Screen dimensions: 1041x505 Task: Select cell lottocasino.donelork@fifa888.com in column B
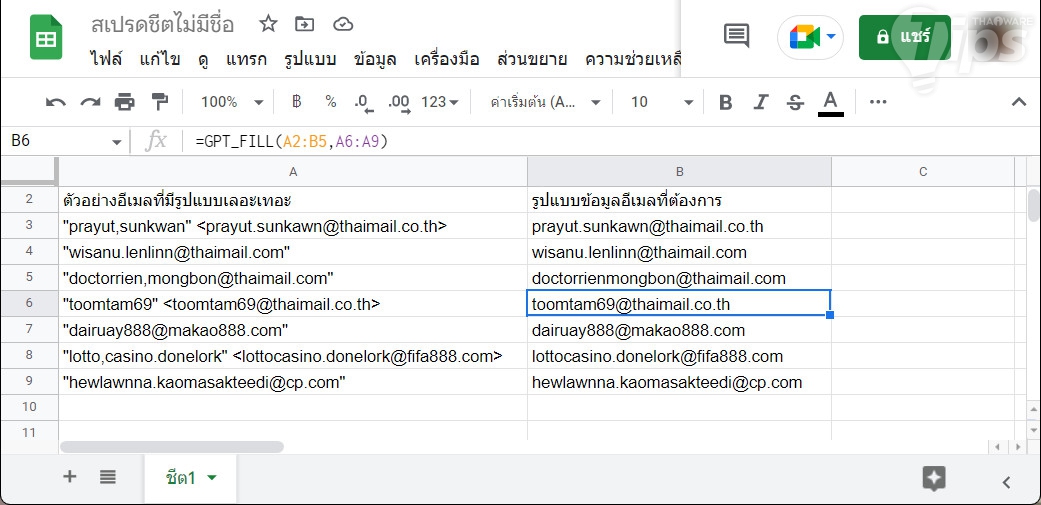pyautogui.click(x=679, y=356)
